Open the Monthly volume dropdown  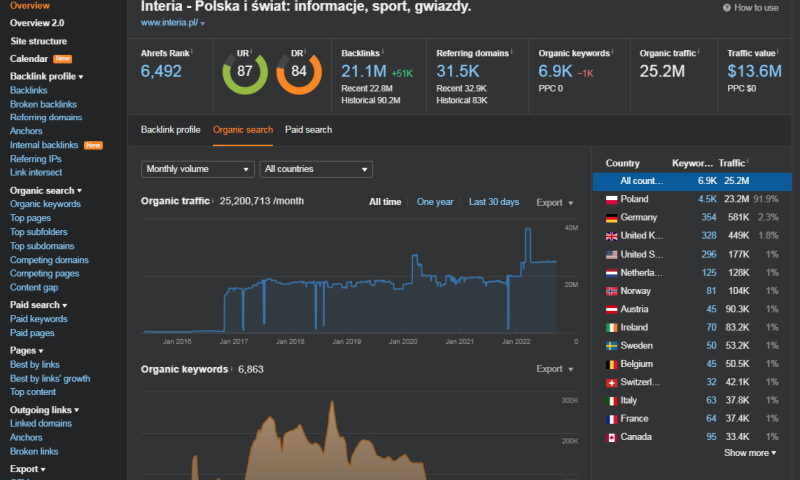point(197,169)
